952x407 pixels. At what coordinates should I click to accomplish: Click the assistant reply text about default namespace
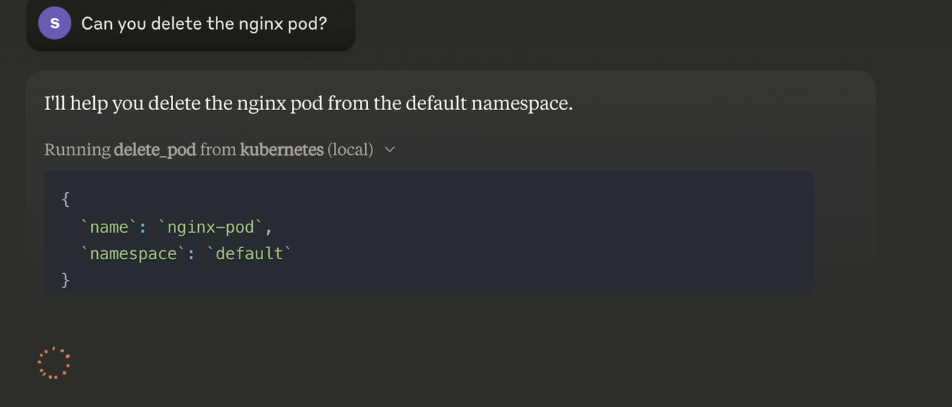point(308,104)
